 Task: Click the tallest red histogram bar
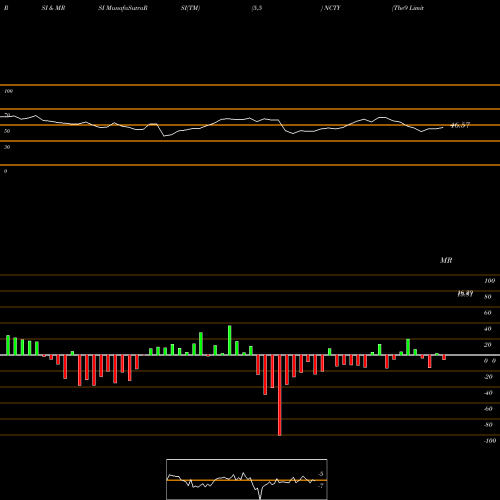pos(279,395)
